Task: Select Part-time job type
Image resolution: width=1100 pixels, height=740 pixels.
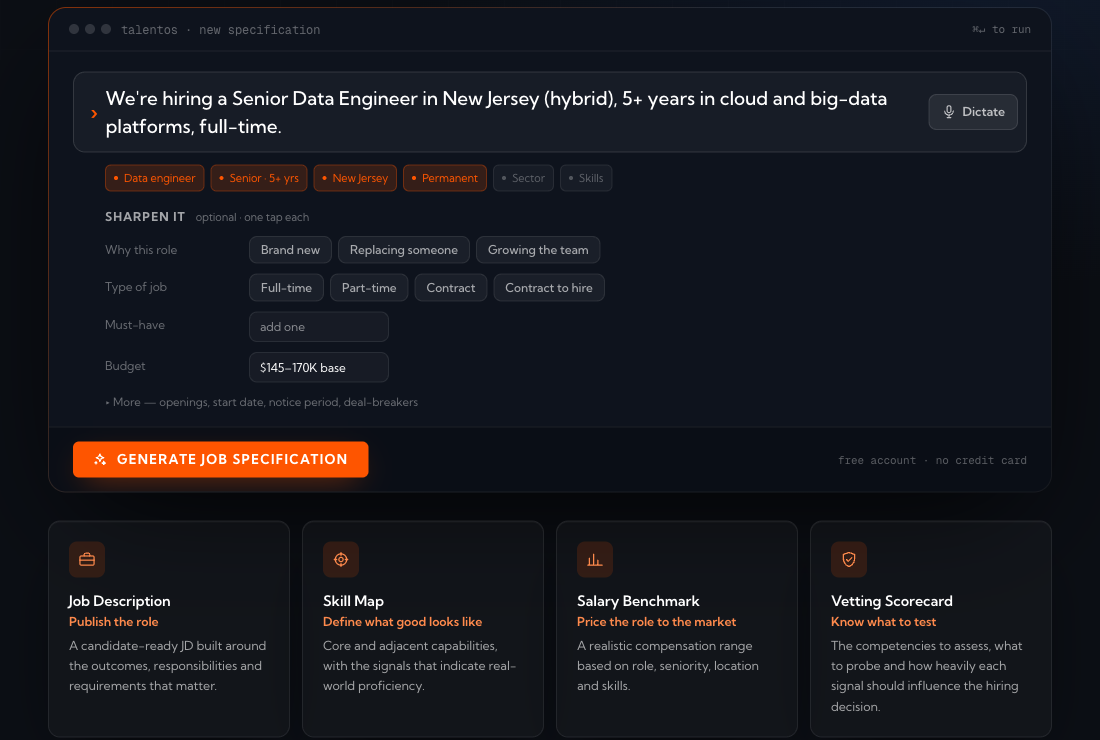Action: (369, 288)
